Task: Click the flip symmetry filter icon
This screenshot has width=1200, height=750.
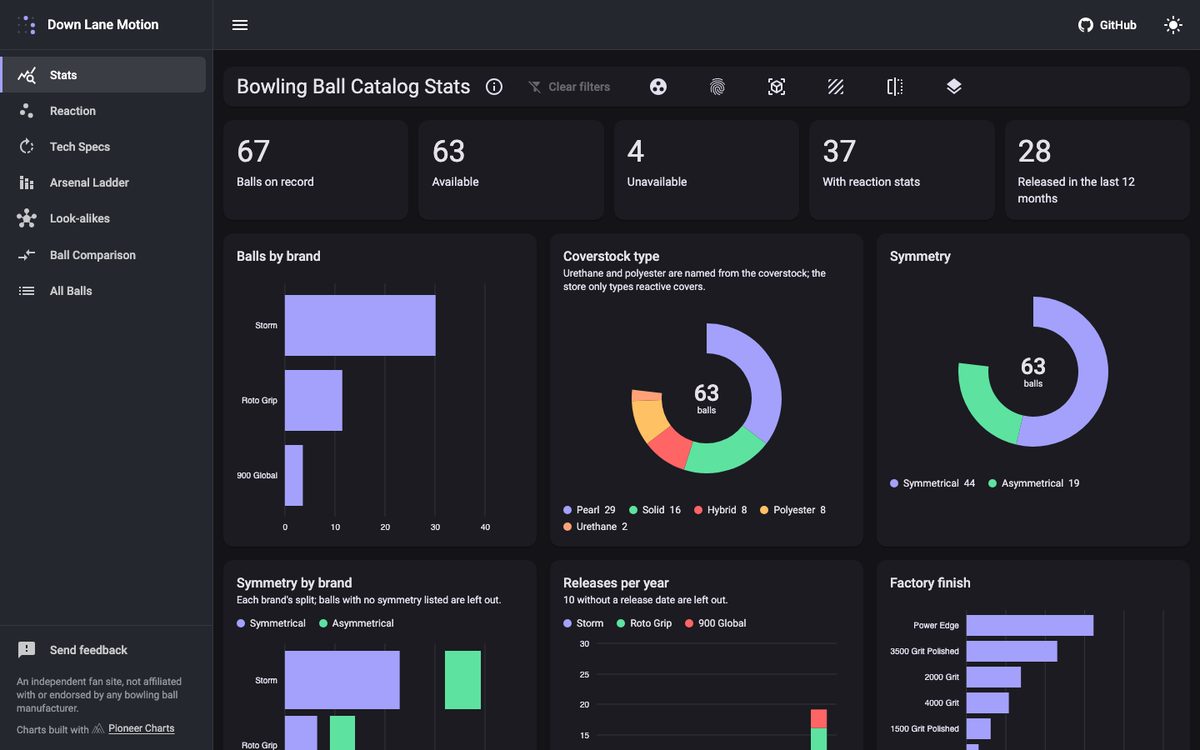Action: pyautogui.click(x=895, y=87)
